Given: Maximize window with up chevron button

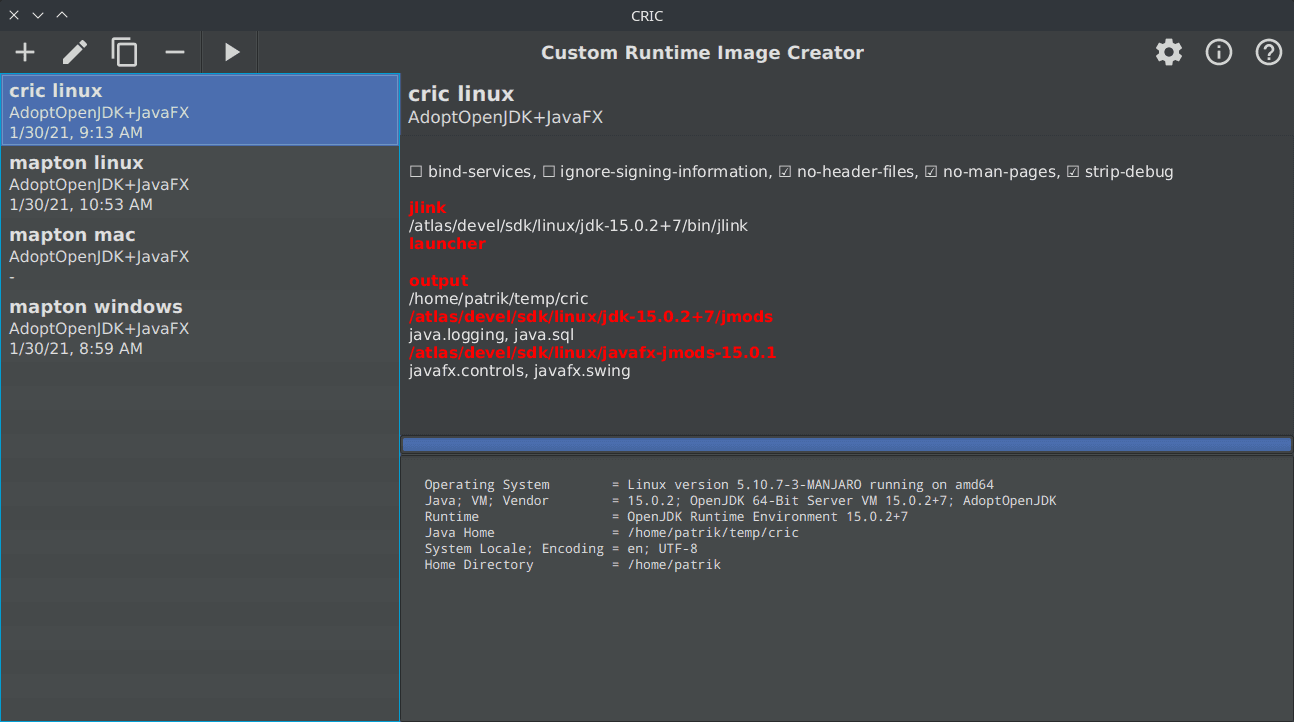Looking at the screenshot, I should (x=62, y=15).
